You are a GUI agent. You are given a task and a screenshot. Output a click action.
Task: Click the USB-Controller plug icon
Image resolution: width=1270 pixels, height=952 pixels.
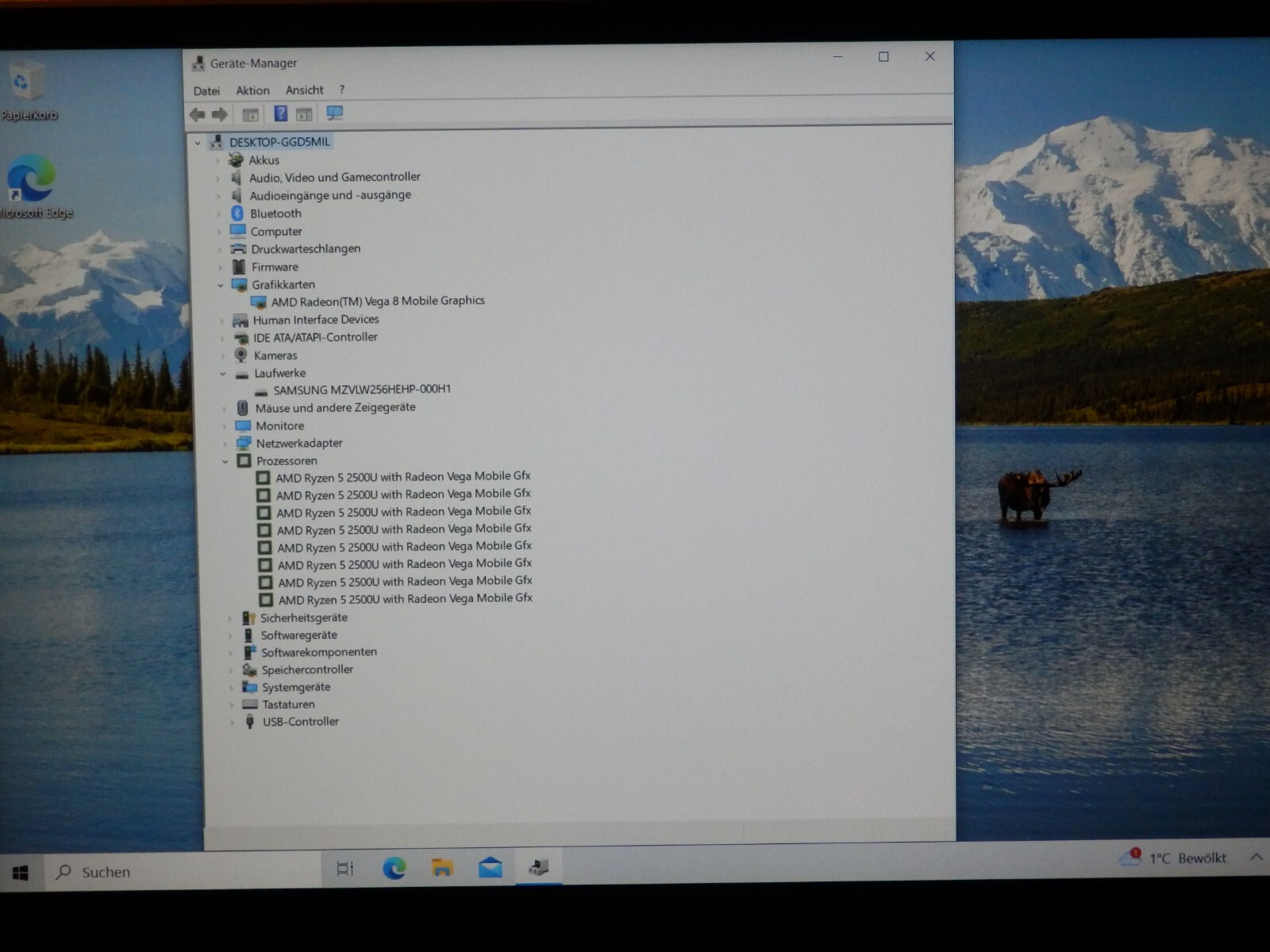250,721
